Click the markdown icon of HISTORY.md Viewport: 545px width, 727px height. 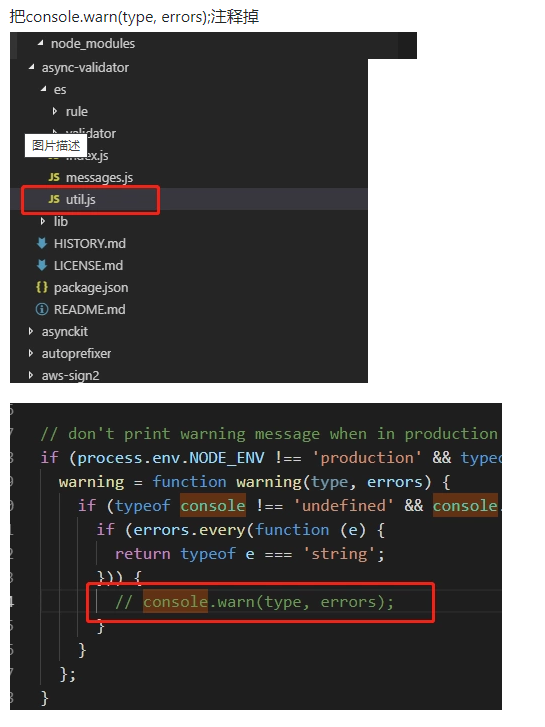pyautogui.click(x=42, y=243)
